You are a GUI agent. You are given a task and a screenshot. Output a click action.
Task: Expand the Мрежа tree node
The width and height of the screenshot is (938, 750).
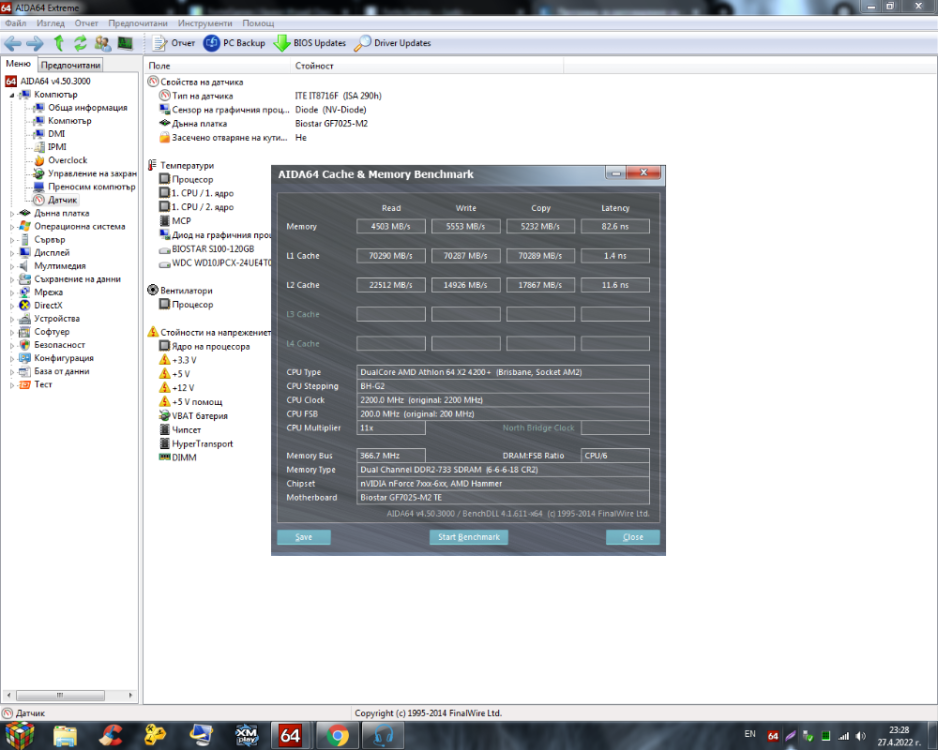coord(11,292)
